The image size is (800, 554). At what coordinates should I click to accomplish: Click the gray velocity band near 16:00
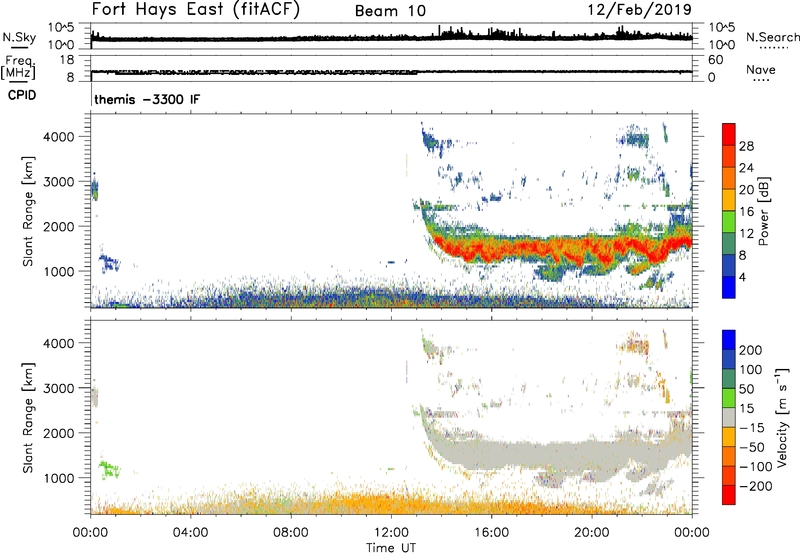tap(491, 454)
